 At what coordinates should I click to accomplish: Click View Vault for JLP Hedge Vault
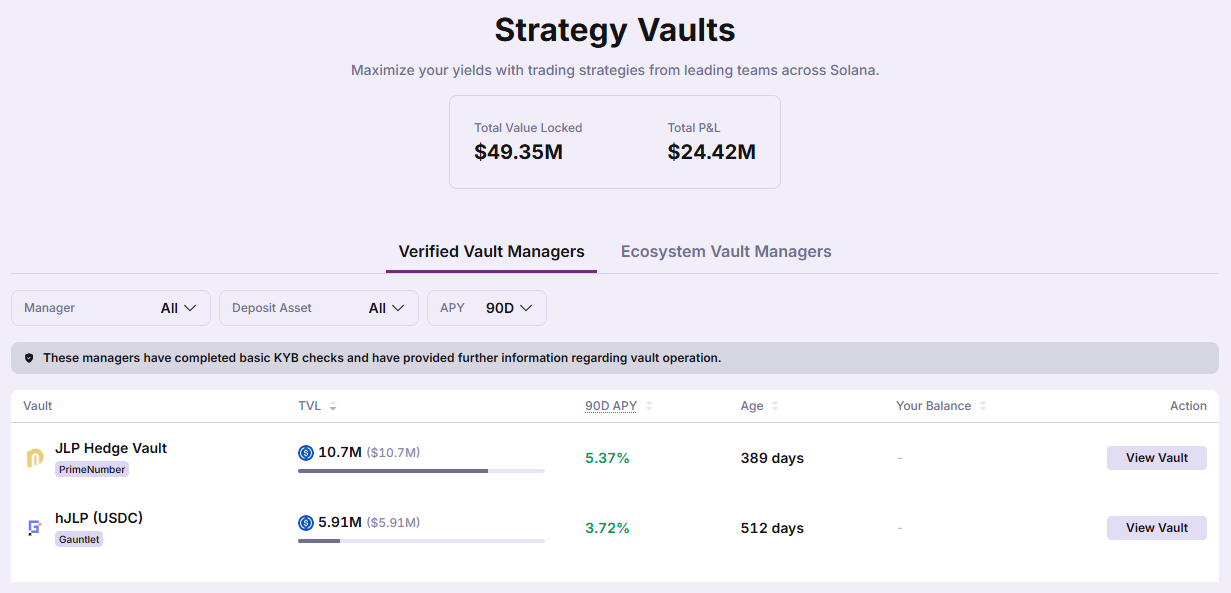1156,458
